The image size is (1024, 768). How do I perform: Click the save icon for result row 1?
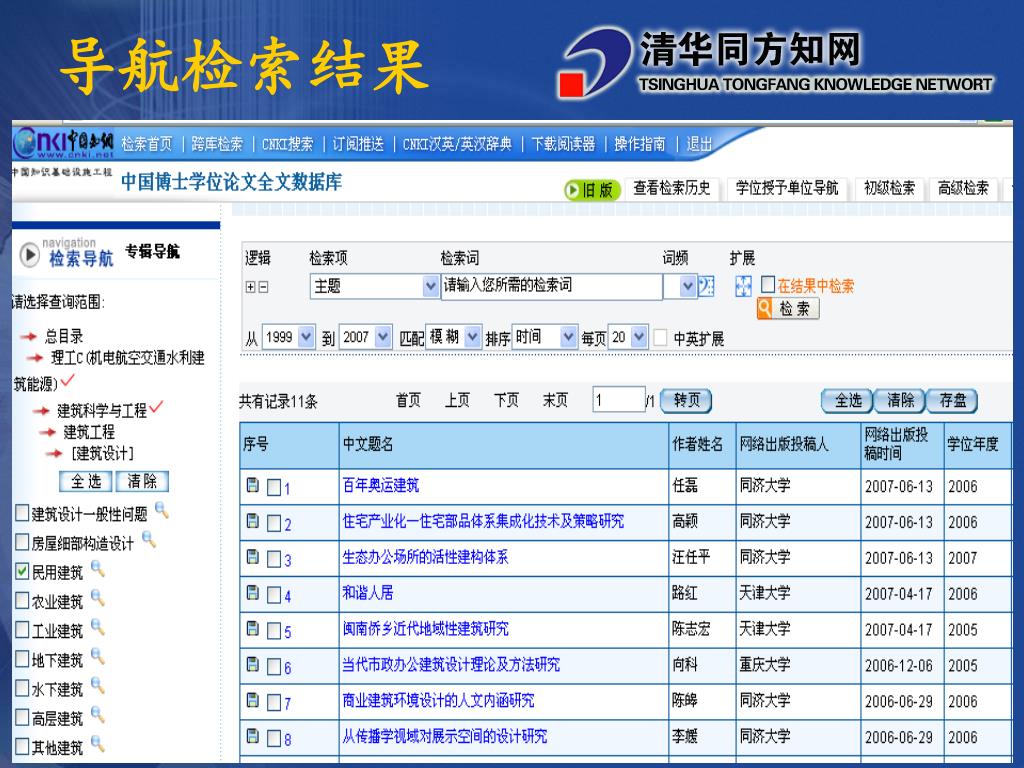[x=253, y=485]
